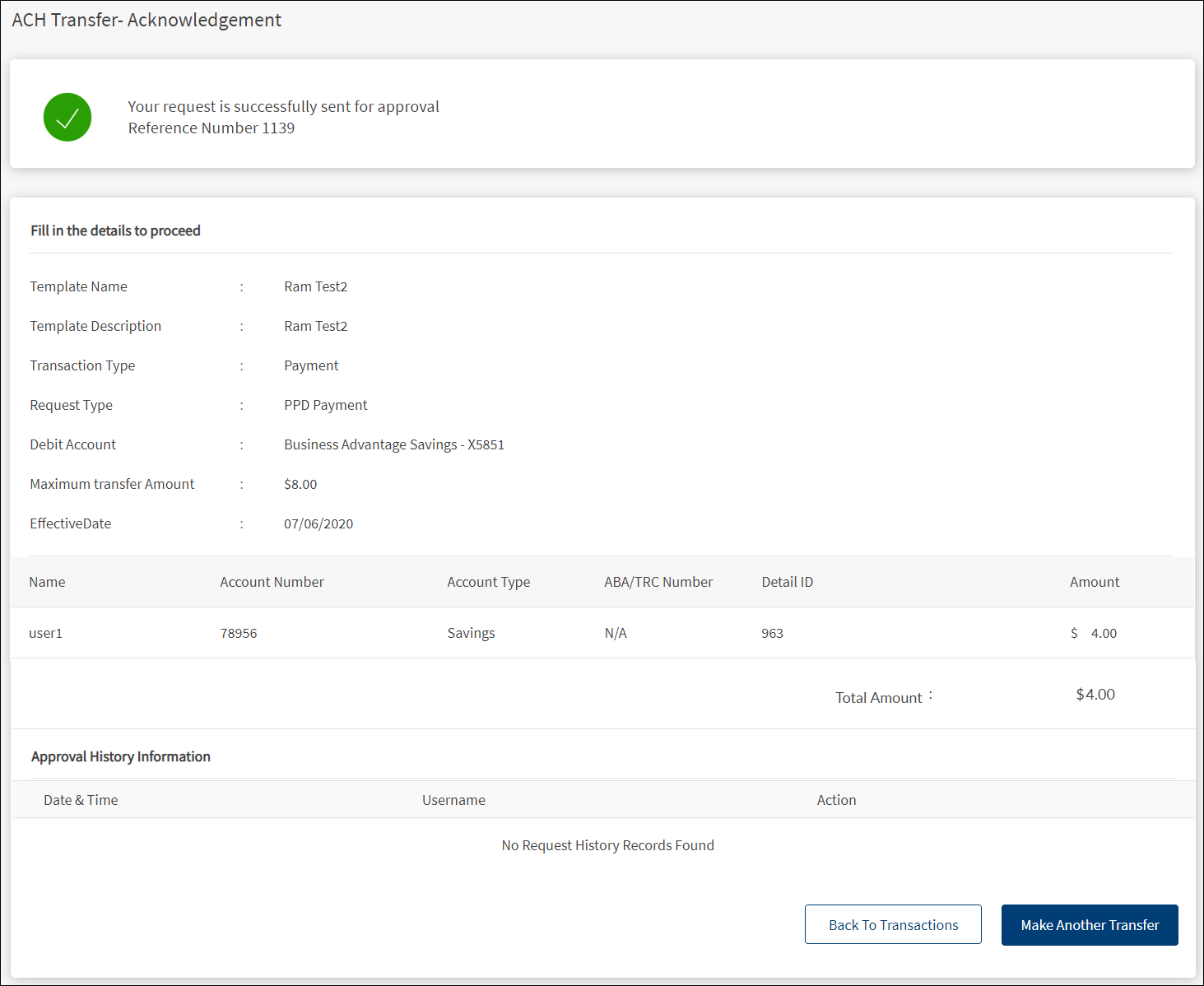Click the Detail ID column header
The width and height of the screenshot is (1204, 986).
[787, 582]
